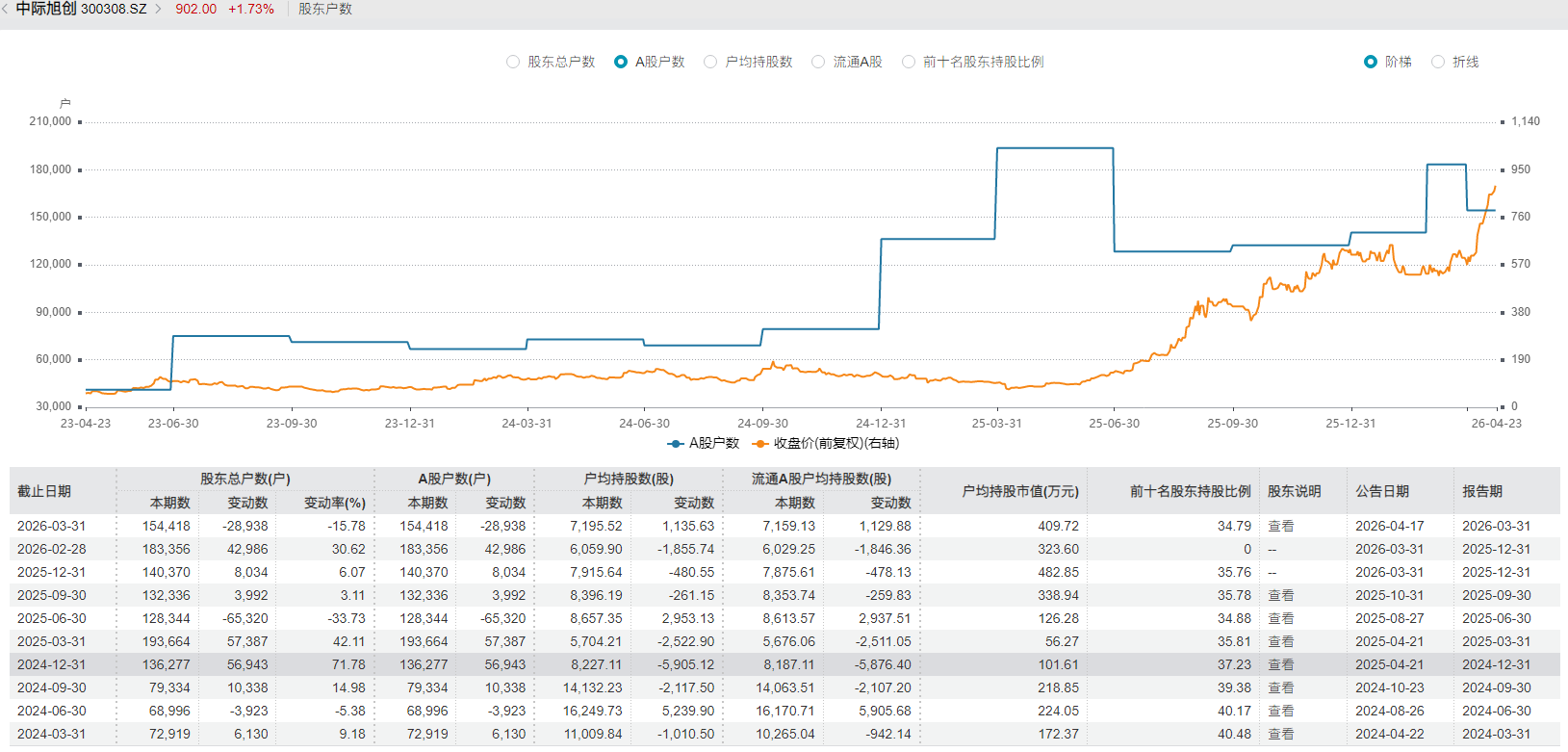Open 查看 link for 2025-09-30 row
The height and width of the screenshot is (752, 1568).
click(x=1280, y=596)
